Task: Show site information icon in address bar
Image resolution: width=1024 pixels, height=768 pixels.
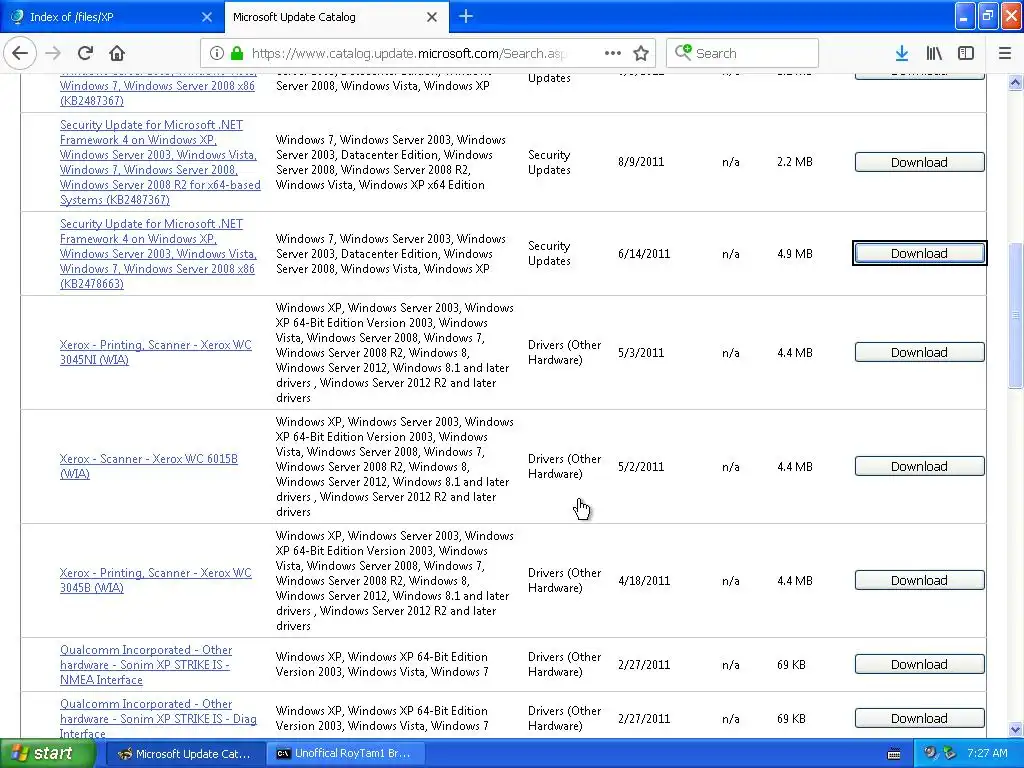Action: point(217,53)
